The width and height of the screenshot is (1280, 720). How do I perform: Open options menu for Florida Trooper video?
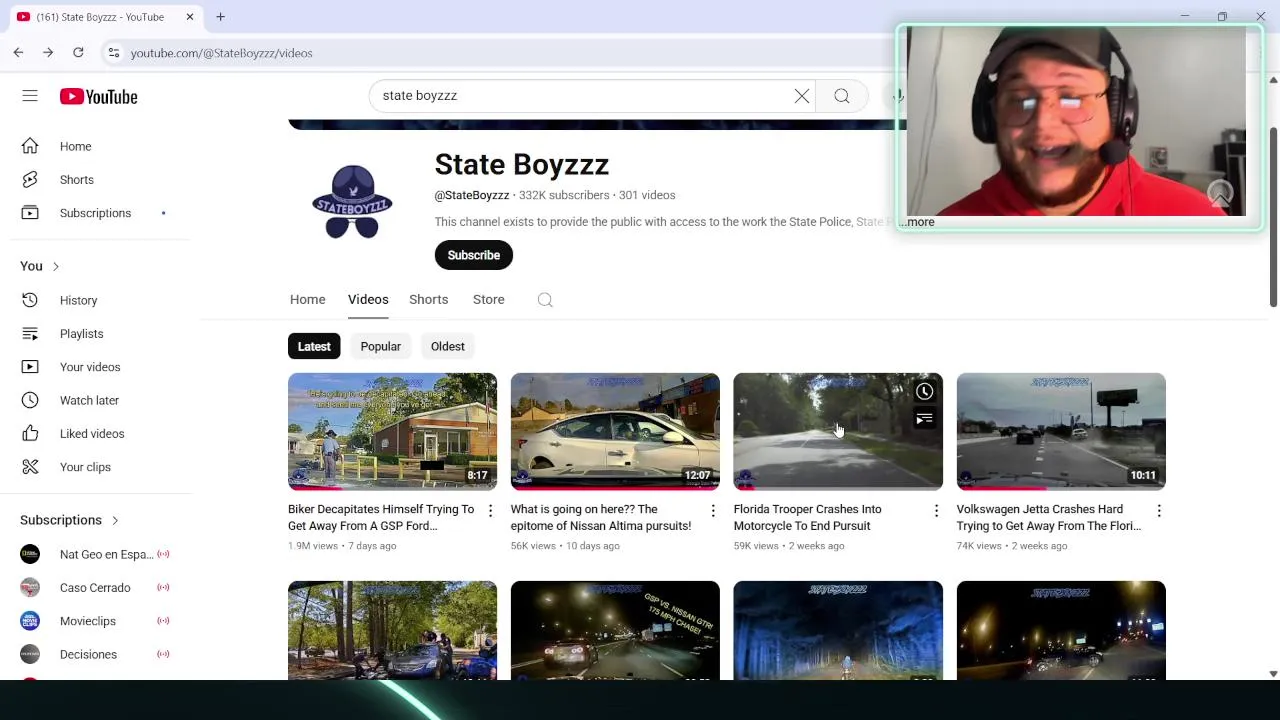pyautogui.click(x=936, y=511)
